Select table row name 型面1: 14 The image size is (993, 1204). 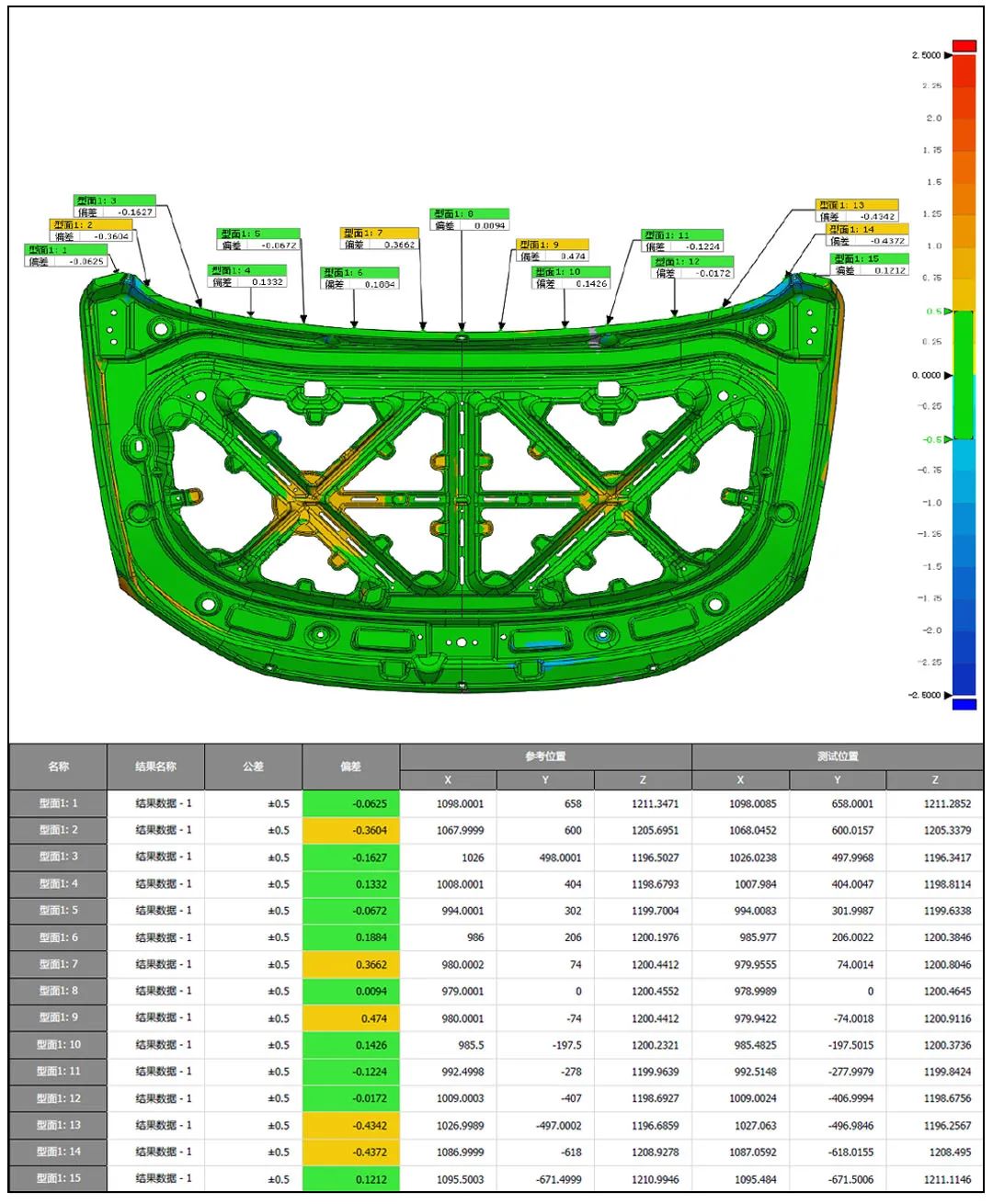point(59,1152)
